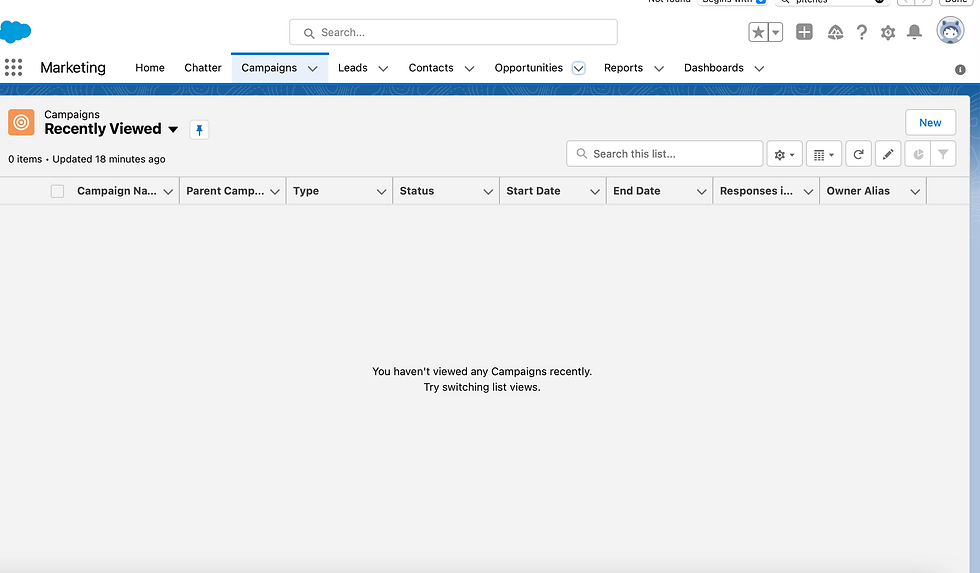Click the pencil Edit List icon
This screenshot has width=980, height=573.
pyautogui.click(x=888, y=154)
